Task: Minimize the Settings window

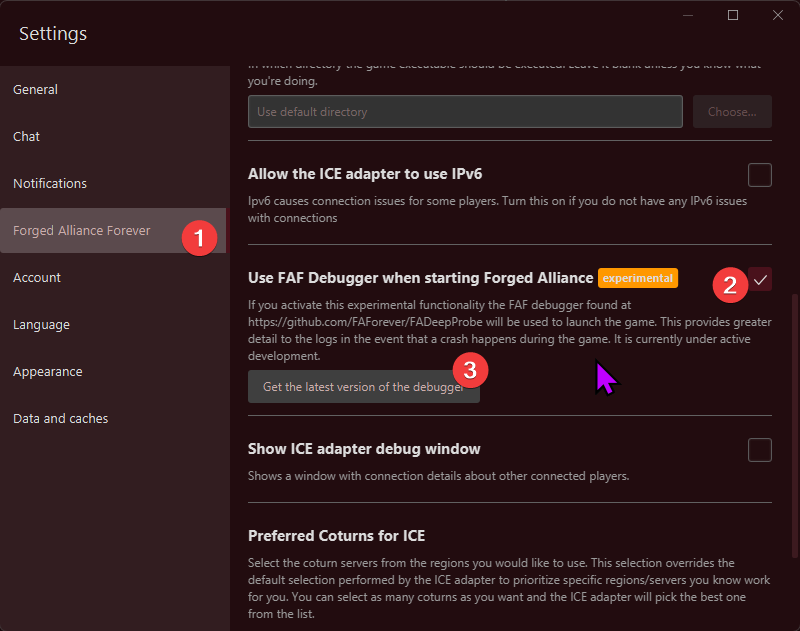Action: pos(688,15)
